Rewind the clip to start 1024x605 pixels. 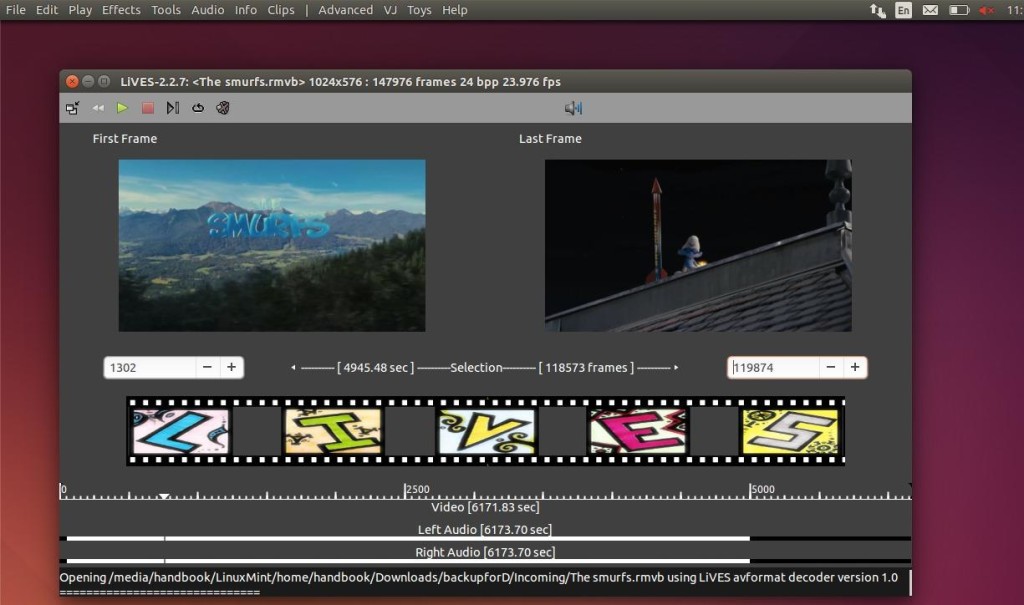pos(98,108)
